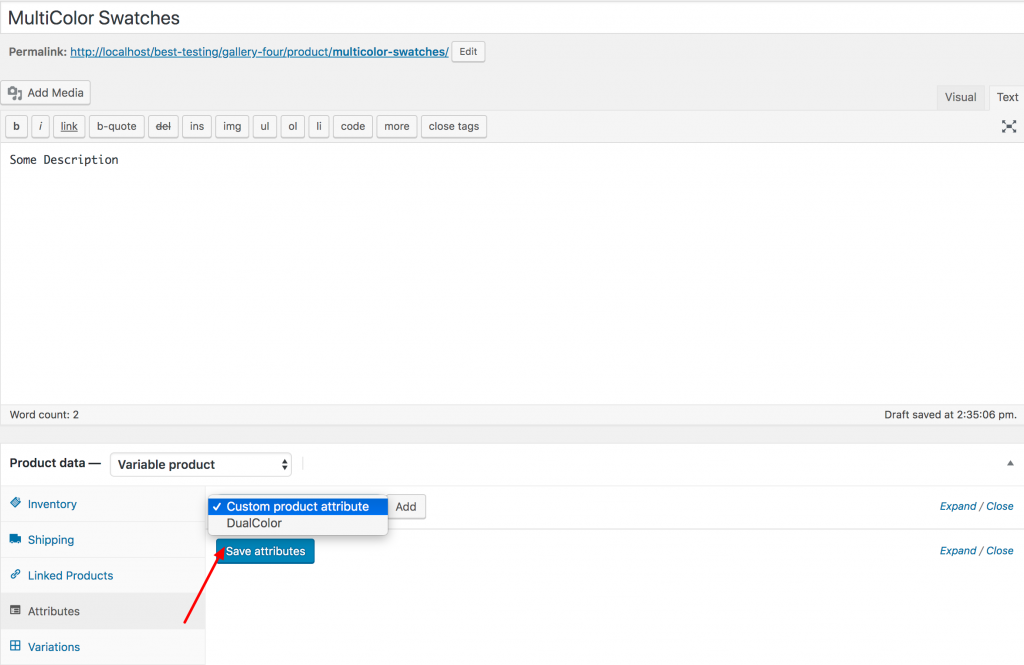Image resolution: width=1024 pixels, height=665 pixels.
Task: Open the Variable product type dropdown
Action: pos(201,464)
